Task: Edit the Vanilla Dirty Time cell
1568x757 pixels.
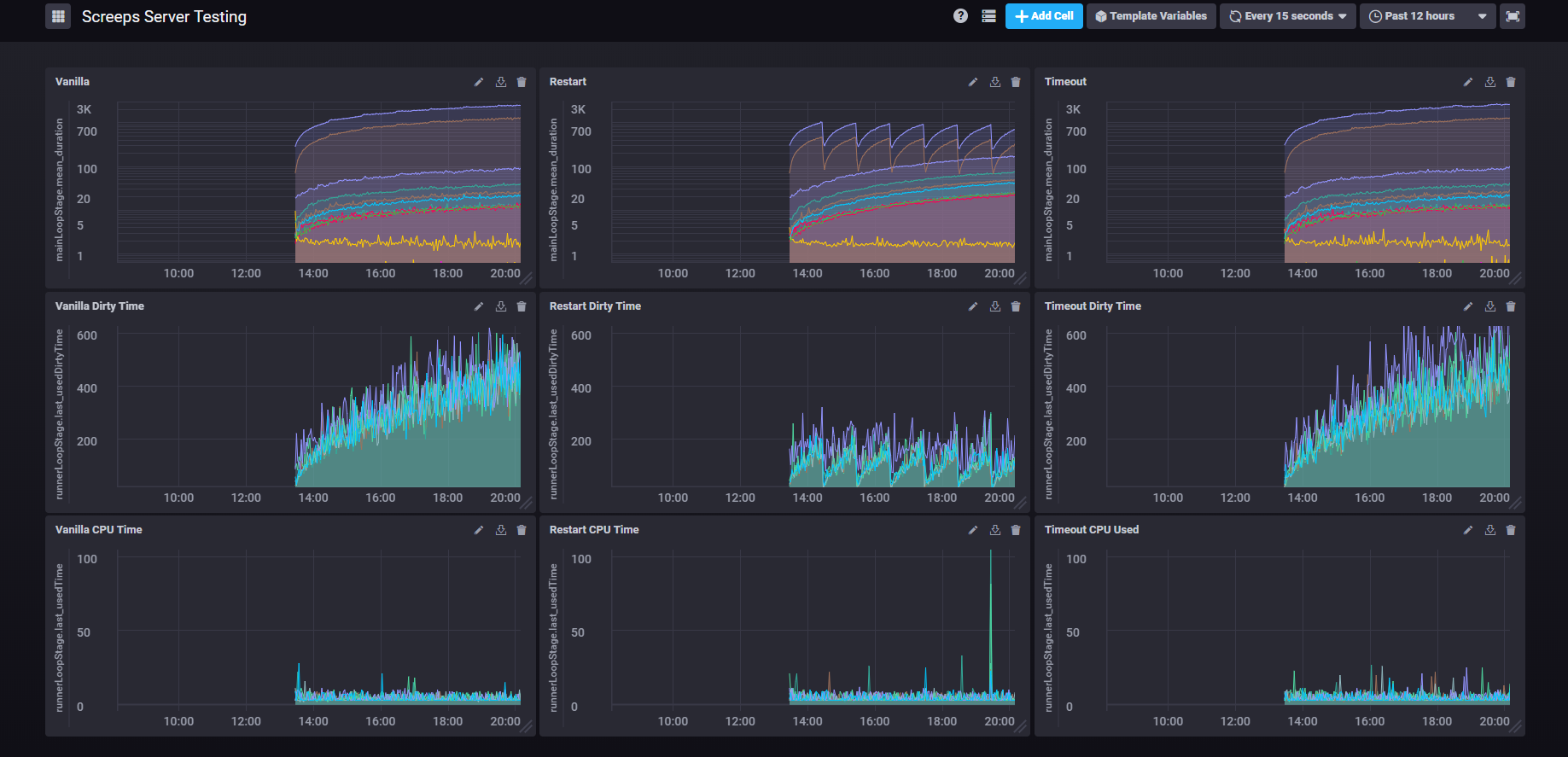Action: (x=479, y=306)
